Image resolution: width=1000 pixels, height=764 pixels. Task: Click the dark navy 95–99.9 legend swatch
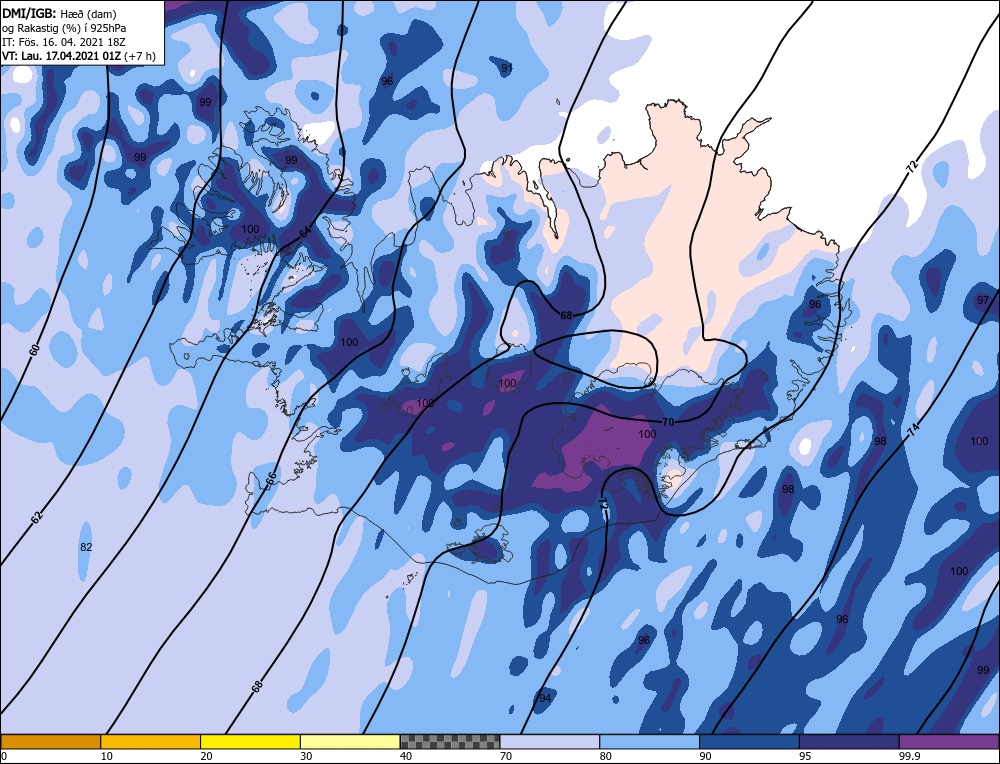(x=849, y=741)
